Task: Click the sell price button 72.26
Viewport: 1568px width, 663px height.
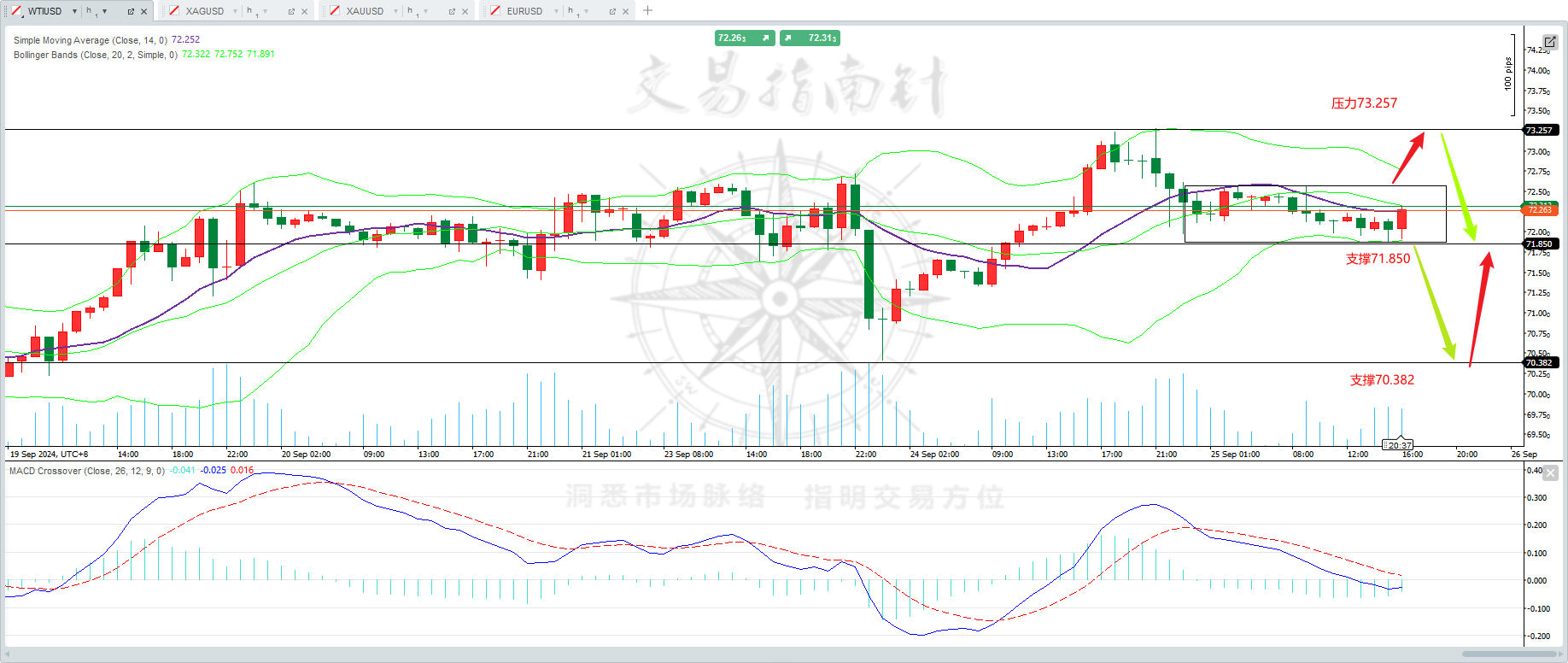Action: pyautogui.click(x=745, y=38)
